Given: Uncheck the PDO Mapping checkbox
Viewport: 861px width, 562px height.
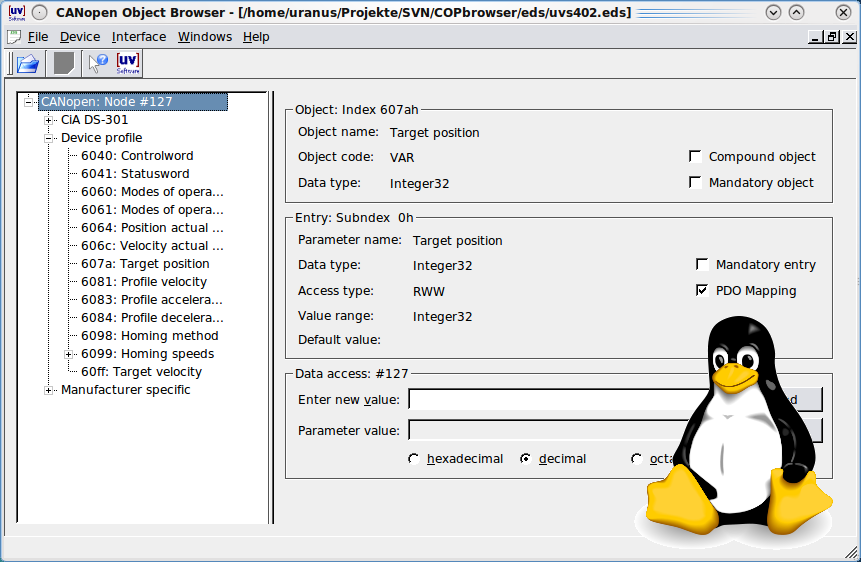Looking at the screenshot, I should click(x=702, y=291).
